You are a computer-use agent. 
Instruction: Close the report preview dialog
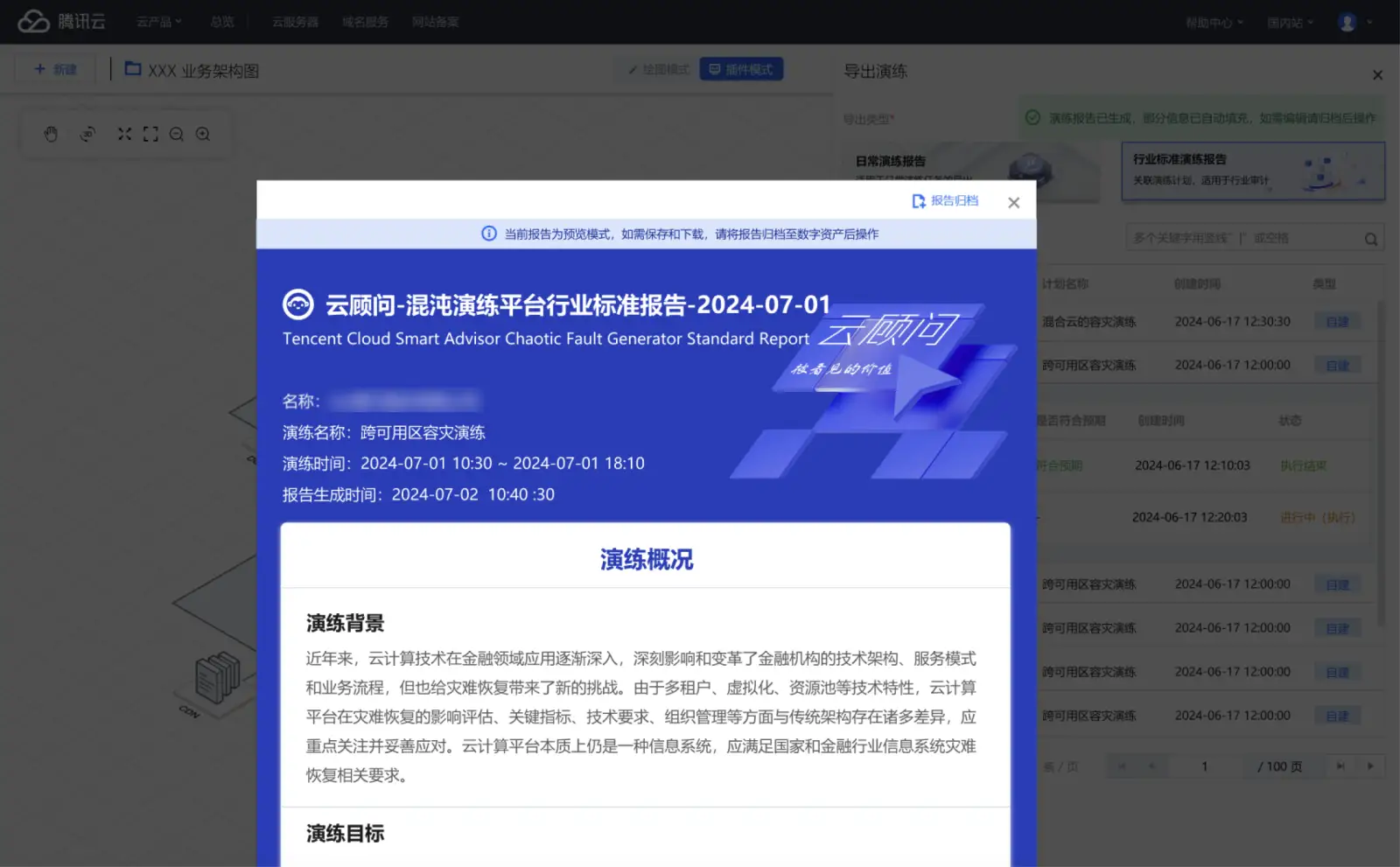pyautogui.click(x=1013, y=203)
